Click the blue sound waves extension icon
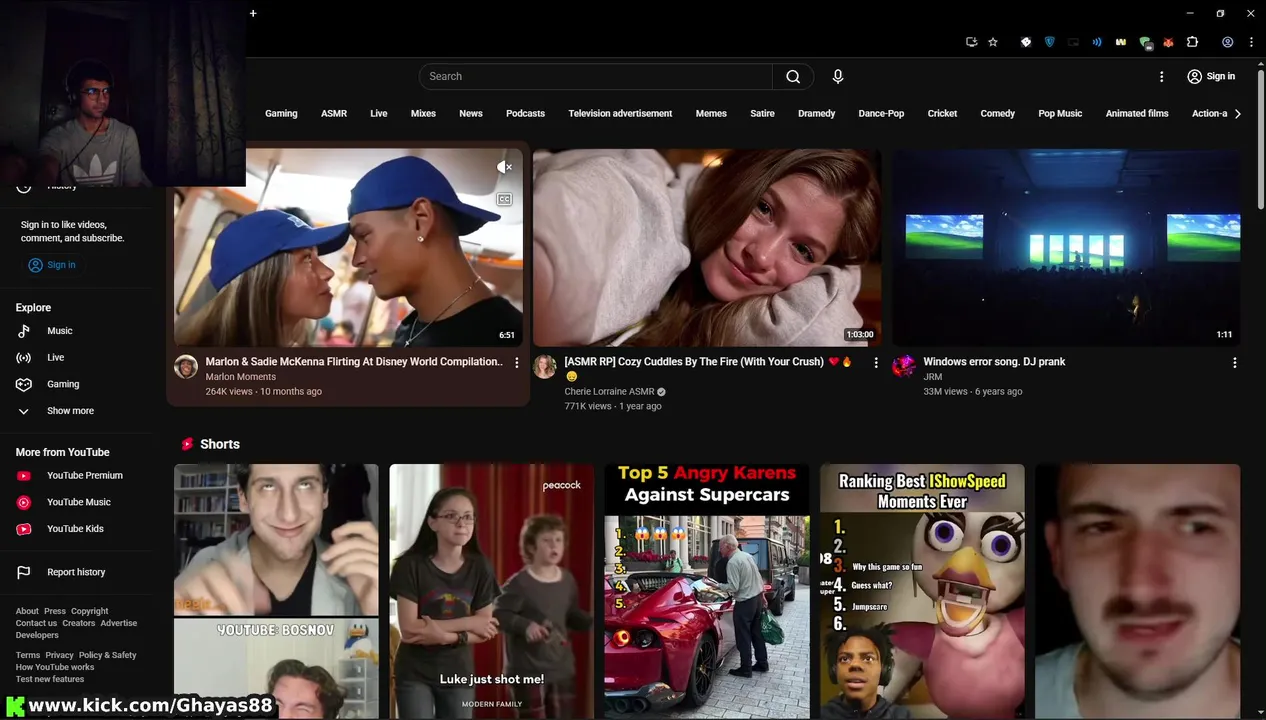Image resolution: width=1266 pixels, height=720 pixels. coord(1097,42)
